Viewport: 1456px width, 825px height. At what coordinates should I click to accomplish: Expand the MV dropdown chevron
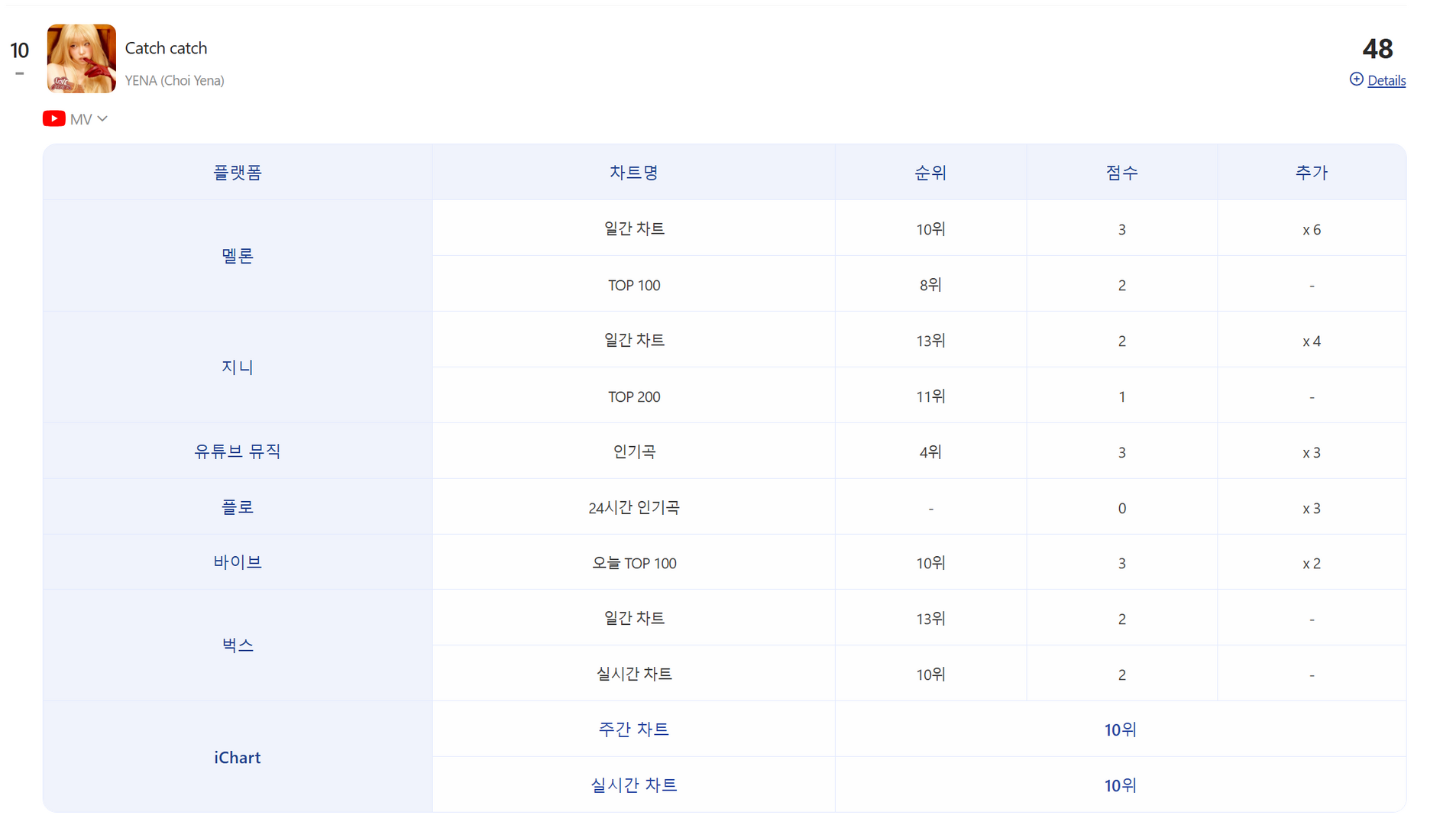102,118
